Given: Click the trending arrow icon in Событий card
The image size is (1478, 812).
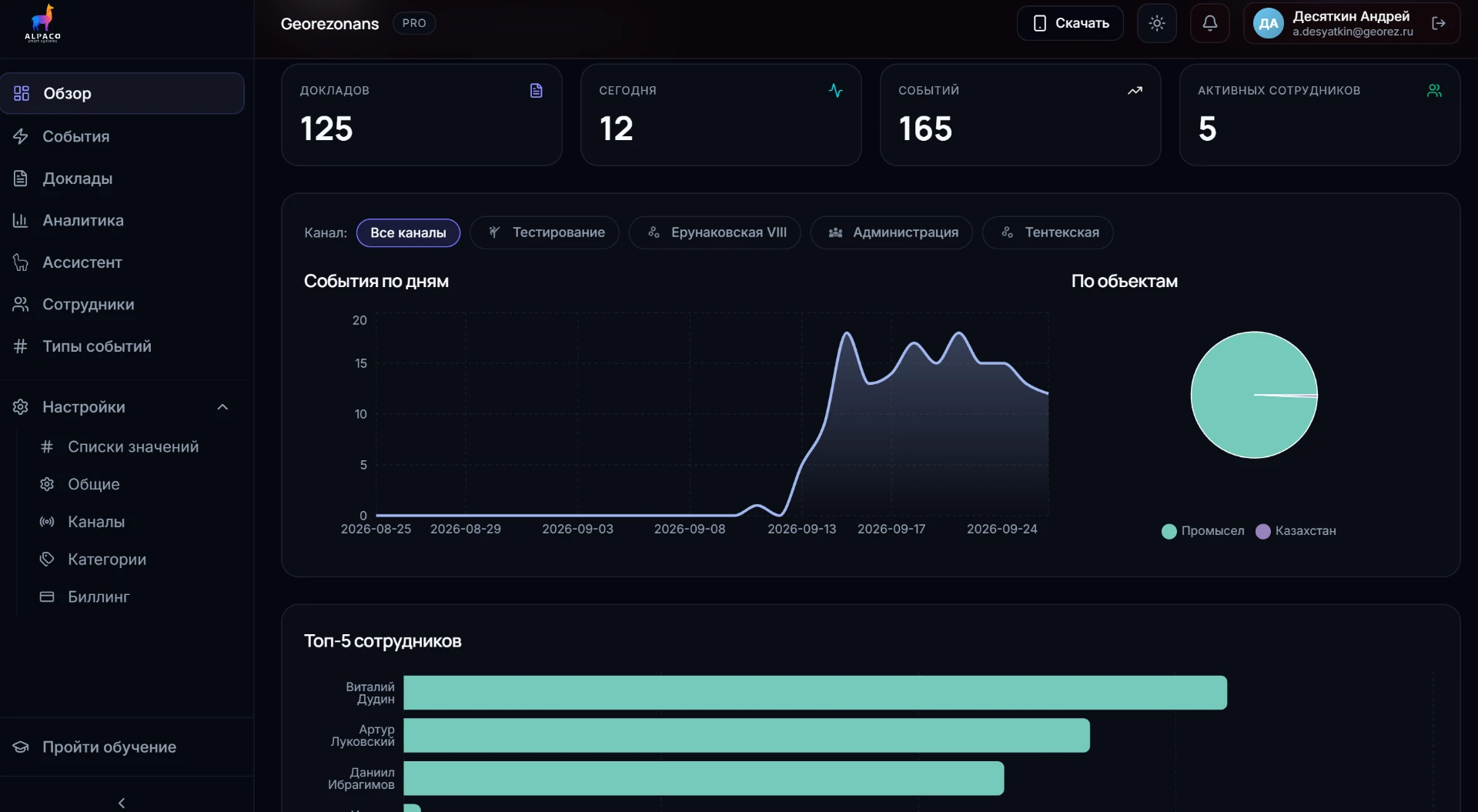Looking at the screenshot, I should coord(1135,91).
